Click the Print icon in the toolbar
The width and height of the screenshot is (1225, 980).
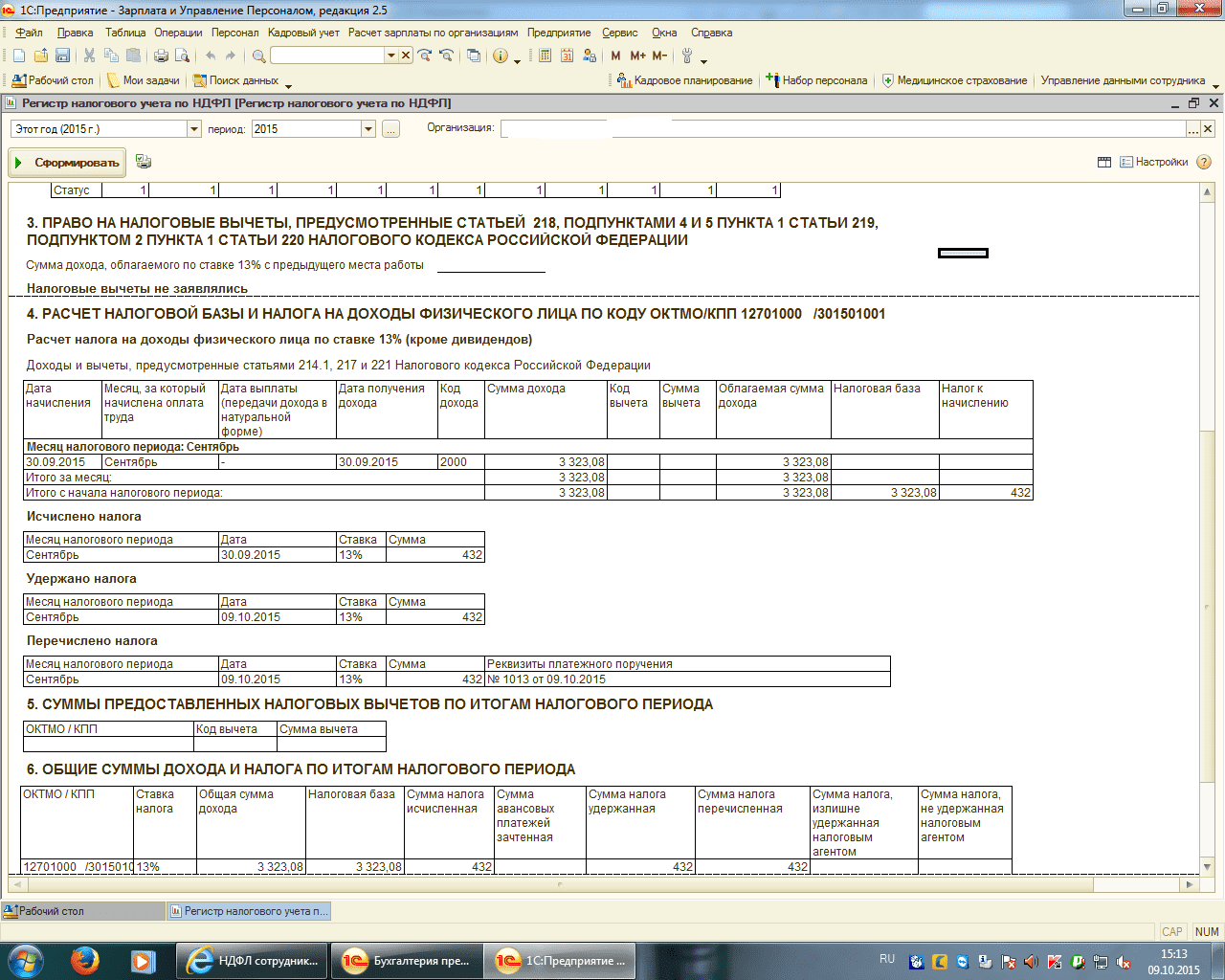pos(161,56)
